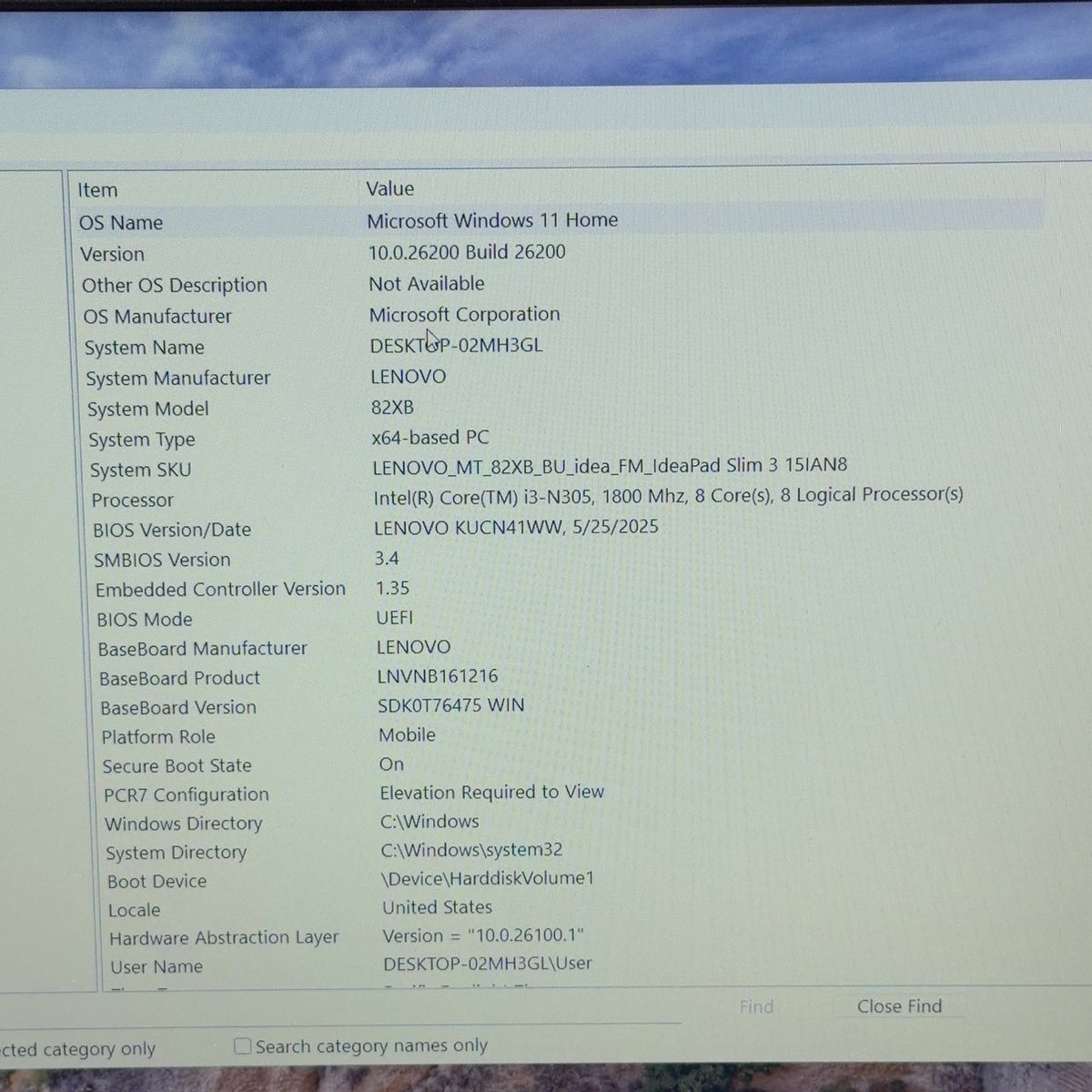This screenshot has height=1092, width=1092.
Task: Select PCR7 Configuration row
Action: pyautogui.click(x=187, y=794)
